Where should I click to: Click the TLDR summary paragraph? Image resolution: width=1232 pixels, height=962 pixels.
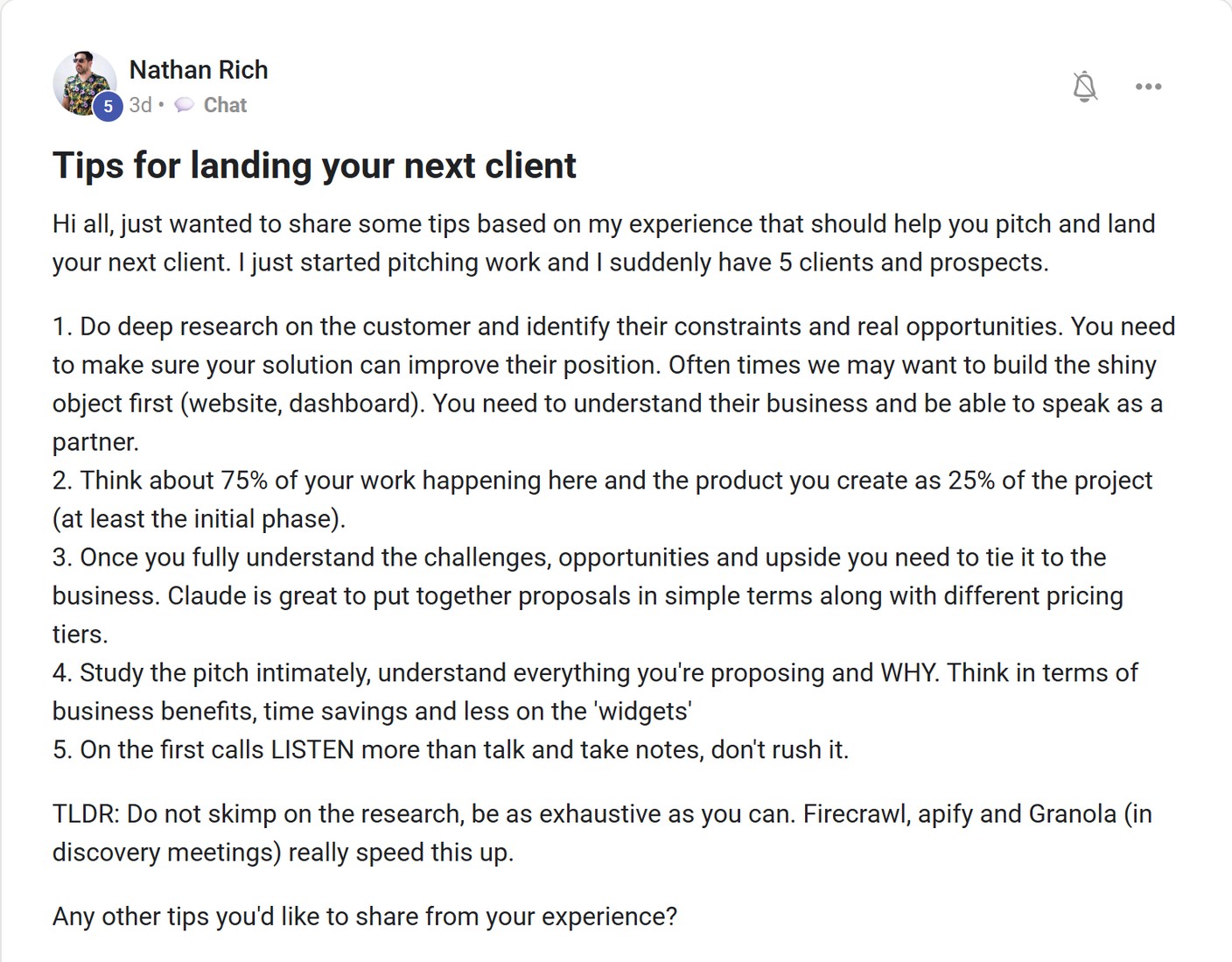tap(602, 833)
